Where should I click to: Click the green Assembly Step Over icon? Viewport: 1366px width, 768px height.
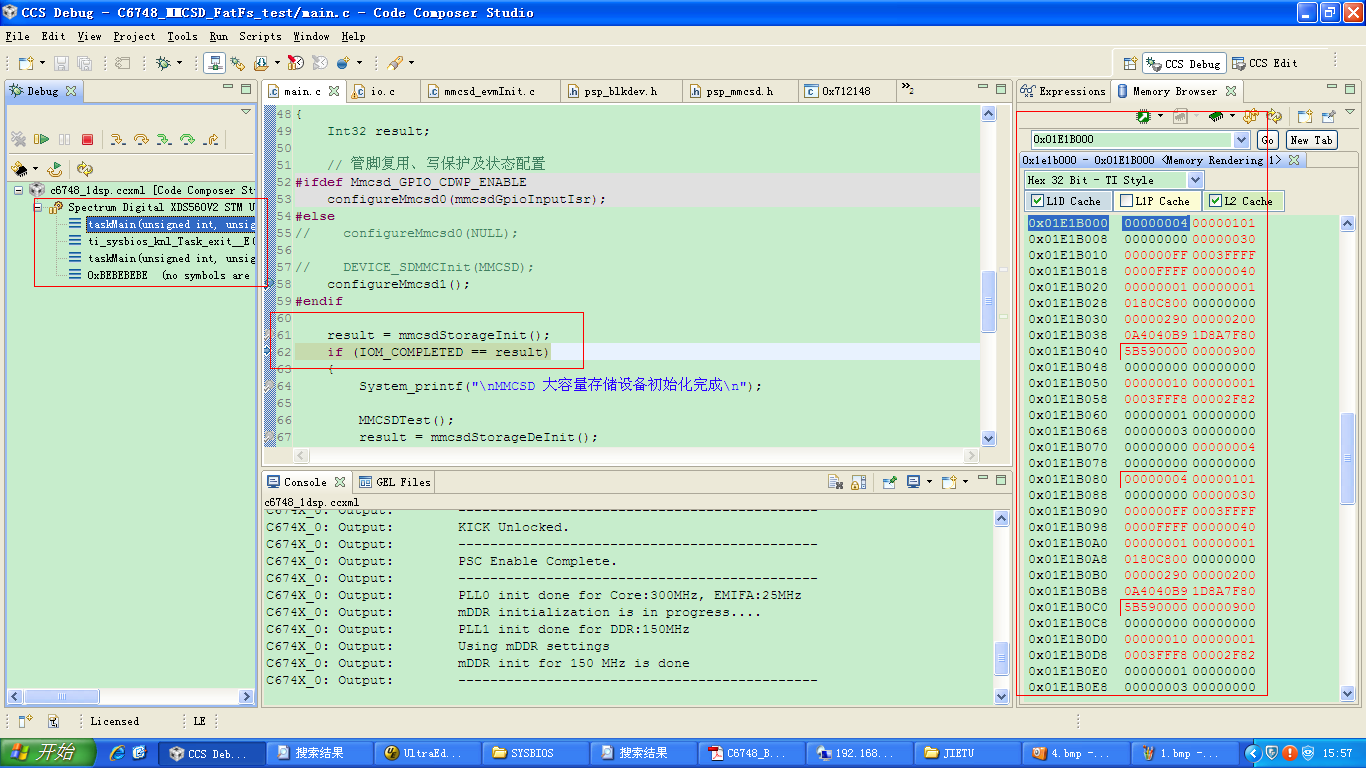coord(188,140)
